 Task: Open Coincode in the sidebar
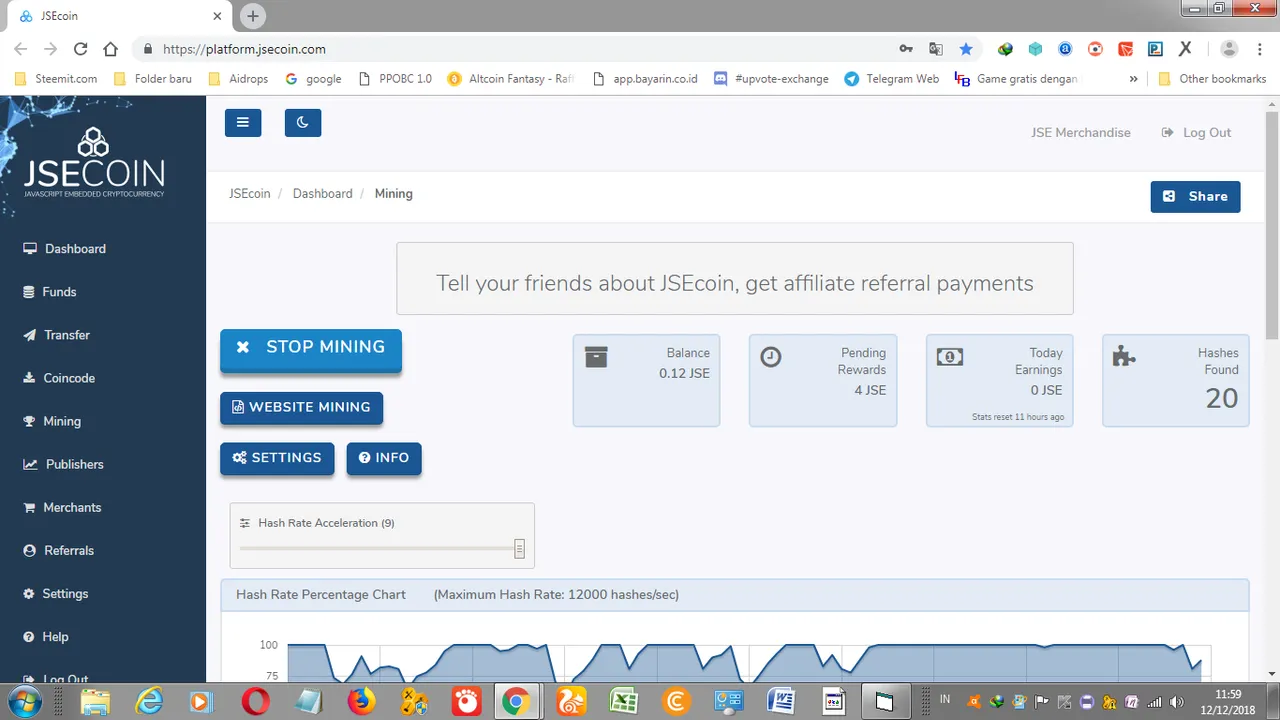click(59, 378)
